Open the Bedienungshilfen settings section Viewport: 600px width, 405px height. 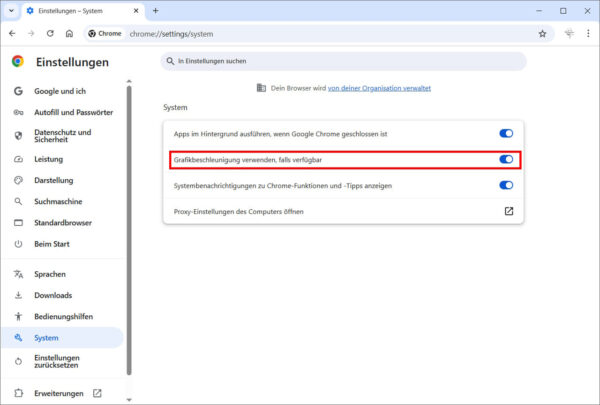pos(63,317)
